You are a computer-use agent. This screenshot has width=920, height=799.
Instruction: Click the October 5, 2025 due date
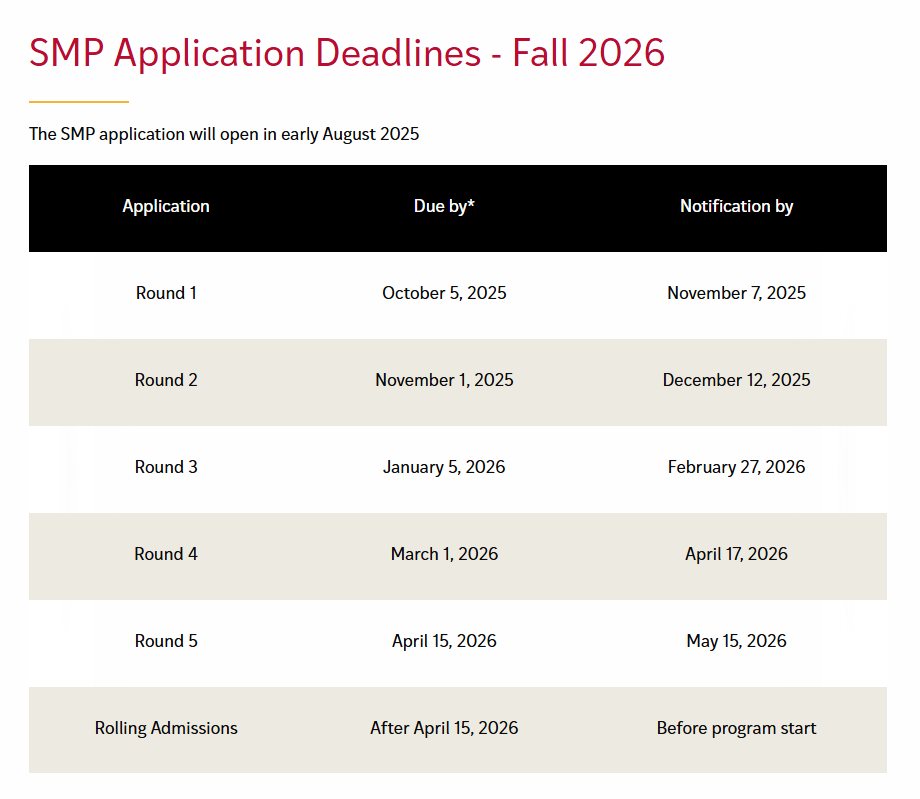(444, 293)
